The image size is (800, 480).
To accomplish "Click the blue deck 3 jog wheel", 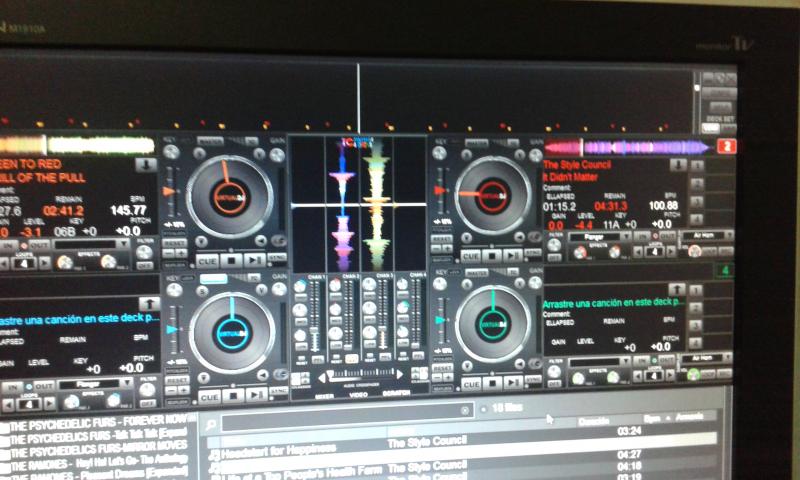I will pos(232,333).
